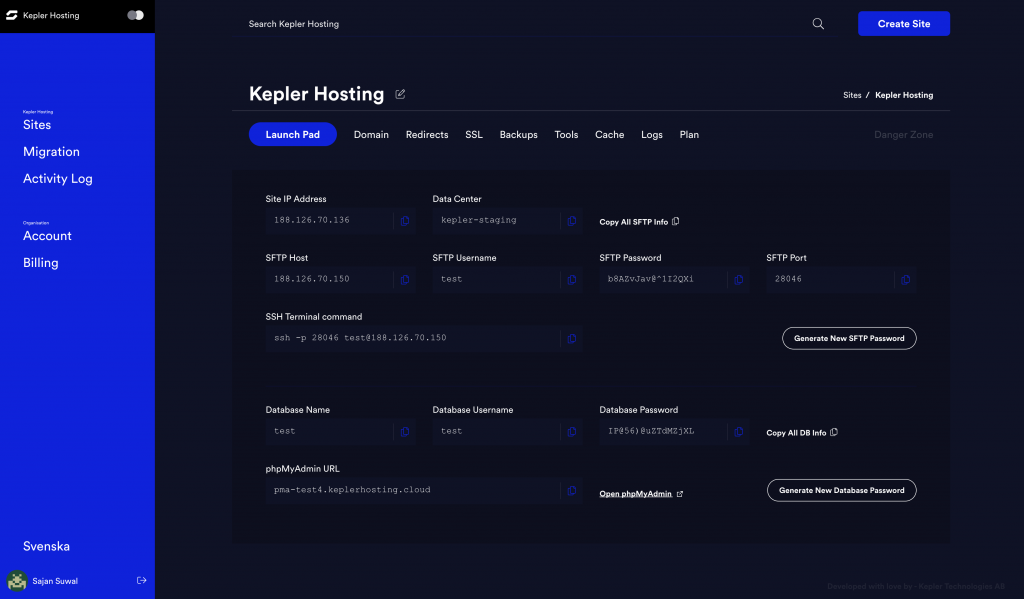The width and height of the screenshot is (1024, 599).
Task: Click Copy All SFTP Info
Action: click(x=639, y=222)
